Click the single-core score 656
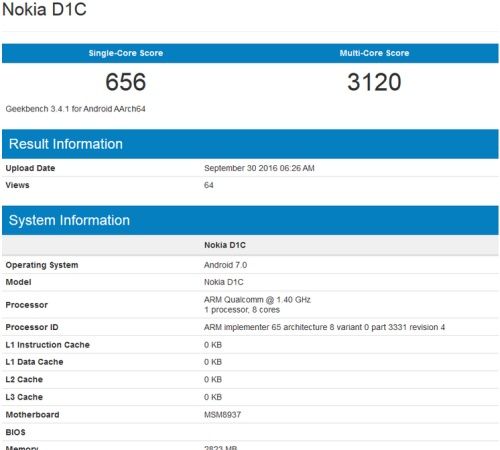Viewport: 500px width, 450px height. tap(126, 82)
